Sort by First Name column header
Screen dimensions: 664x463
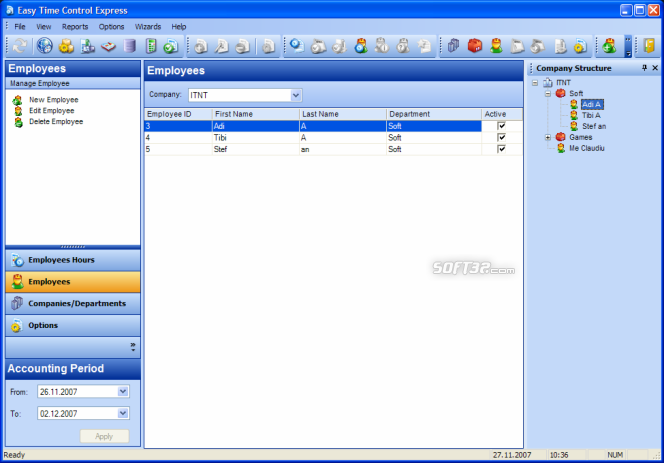click(256, 114)
